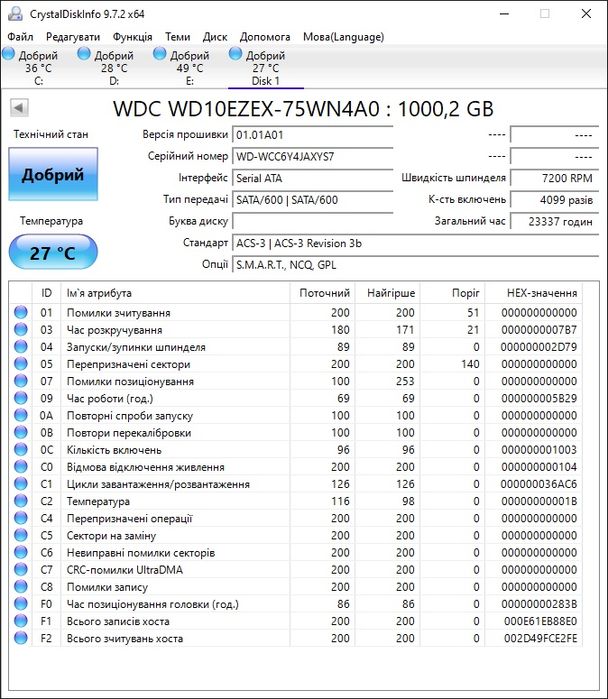Viewport: 608px width, 699px height.
Task: Click status icon for F1 Всього записів хоста
Action: coord(21,621)
